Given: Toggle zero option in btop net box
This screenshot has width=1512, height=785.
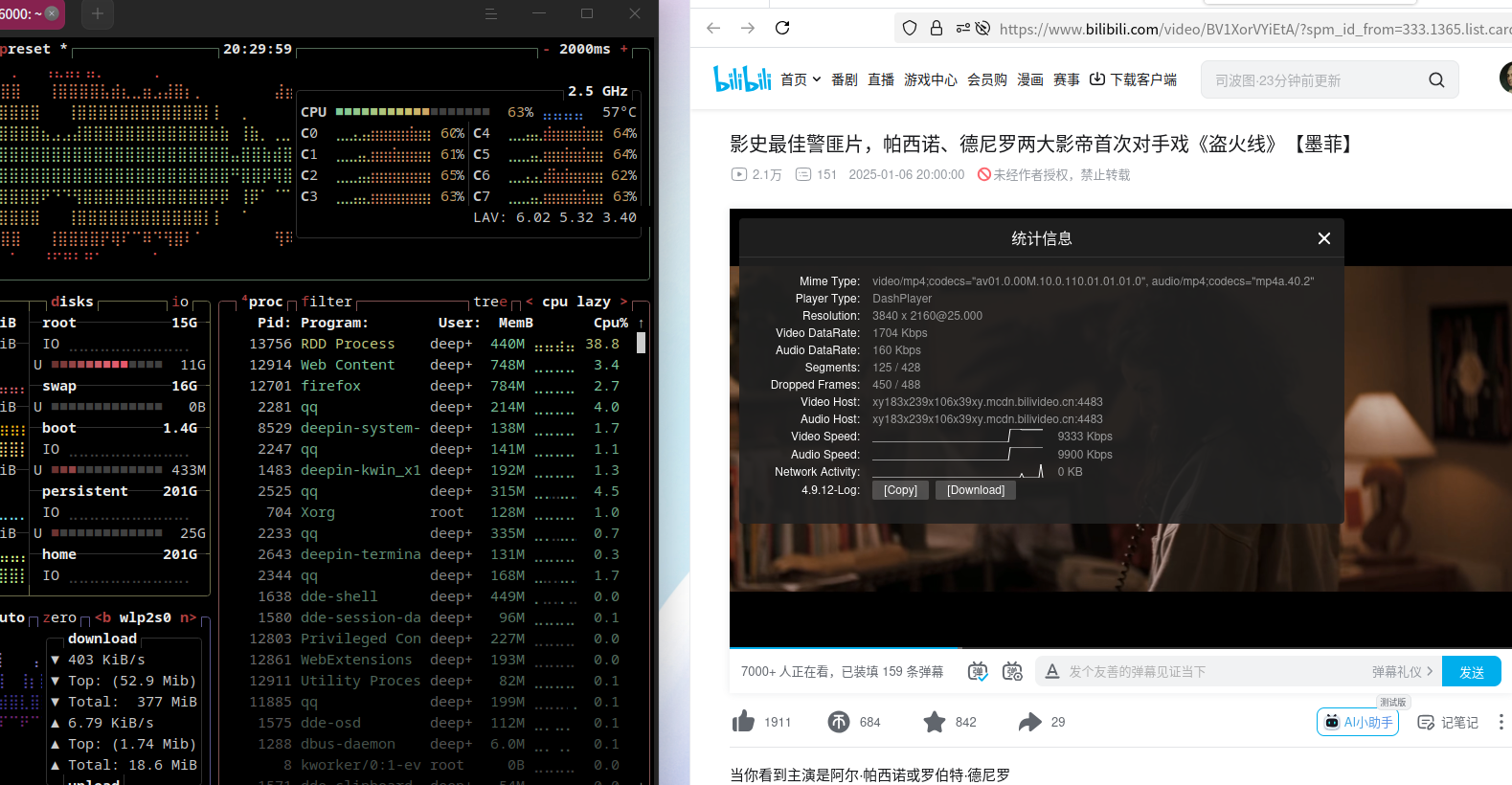Looking at the screenshot, I should tap(59, 617).
